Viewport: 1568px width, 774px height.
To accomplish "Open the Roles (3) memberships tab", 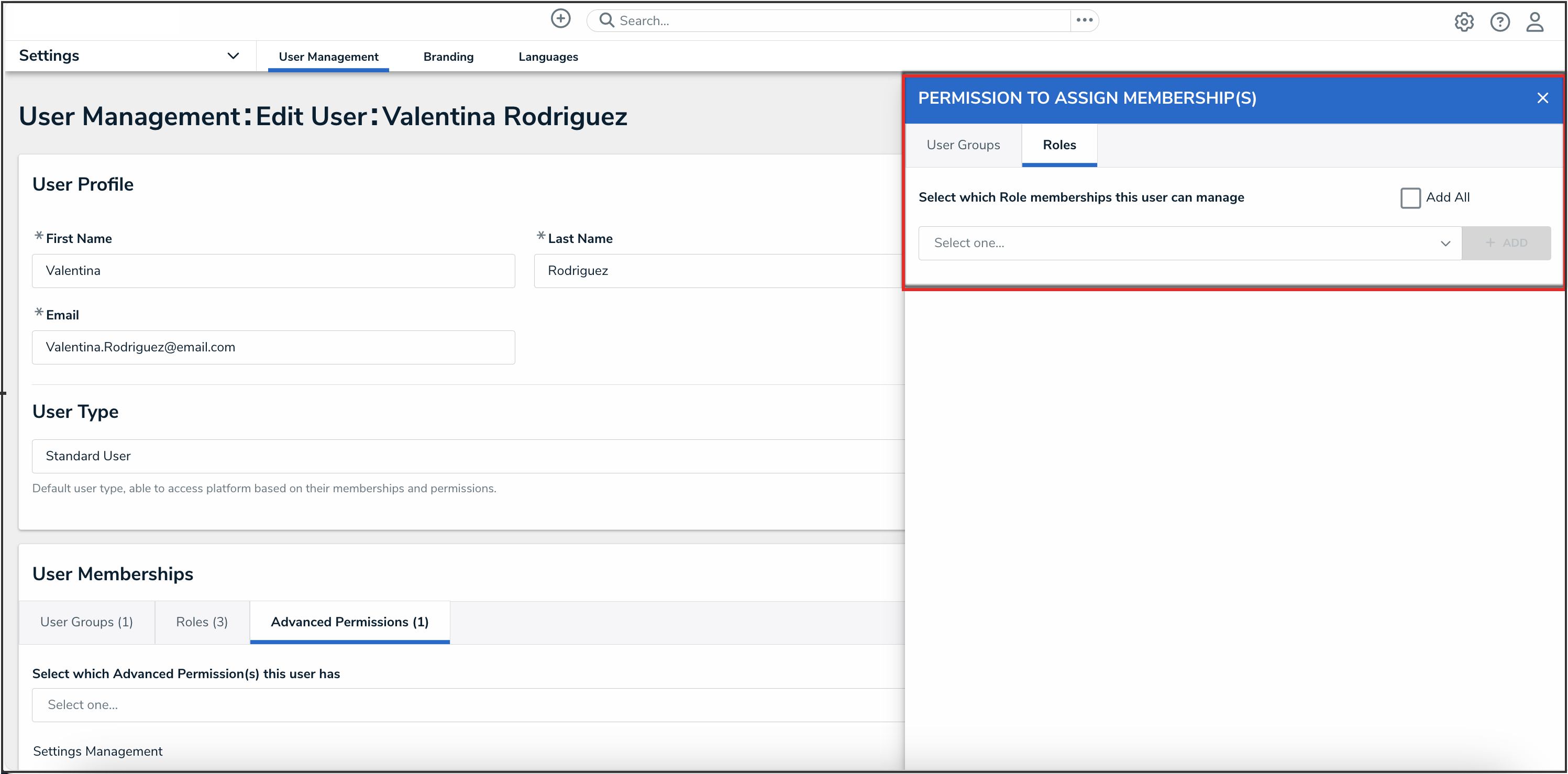I will pos(202,622).
